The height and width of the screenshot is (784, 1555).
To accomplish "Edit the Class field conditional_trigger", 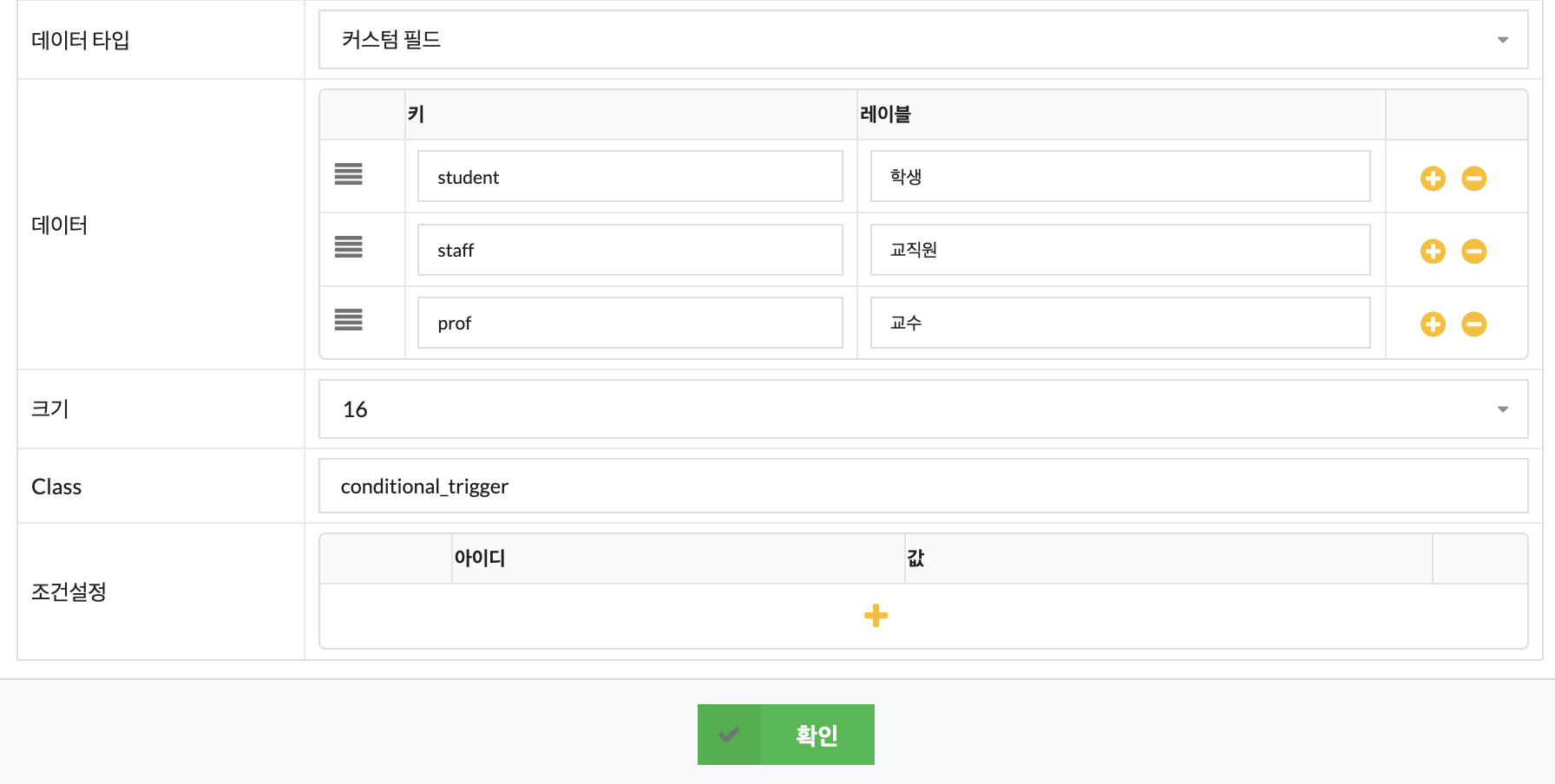I will click(x=923, y=486).
